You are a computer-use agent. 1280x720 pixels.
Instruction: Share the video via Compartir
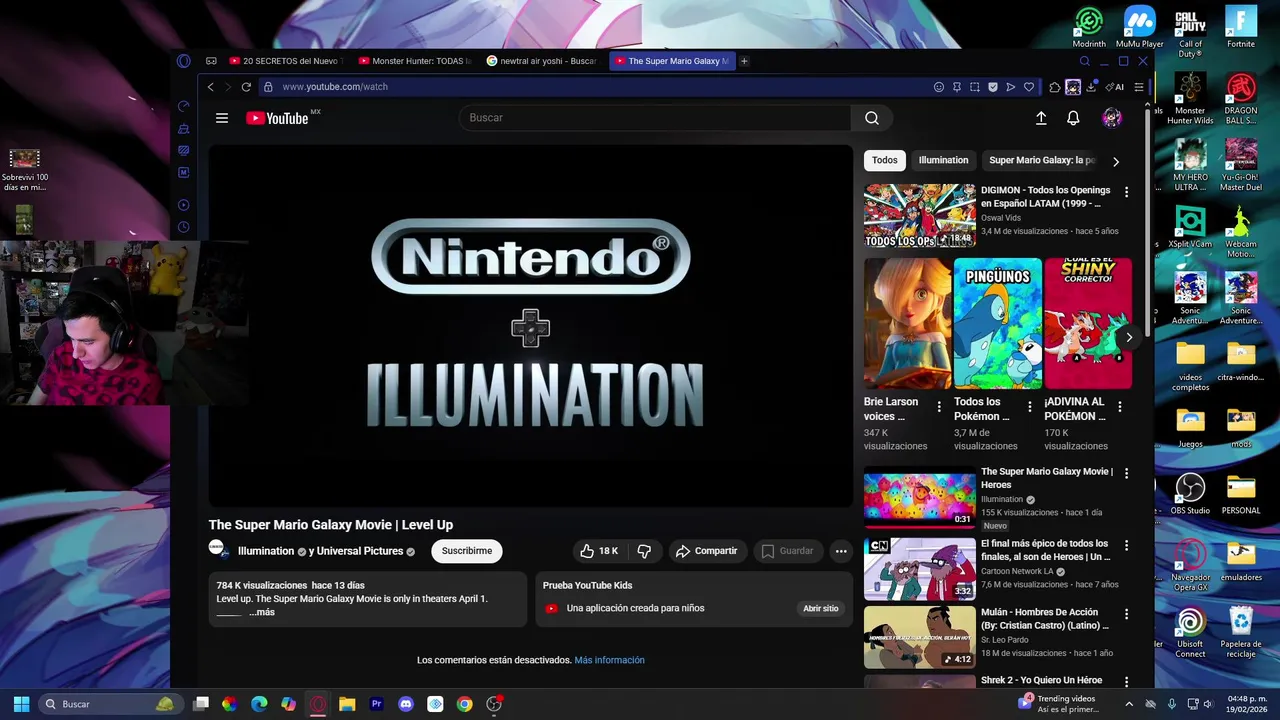pyautogui.click(x=707, y=551)
